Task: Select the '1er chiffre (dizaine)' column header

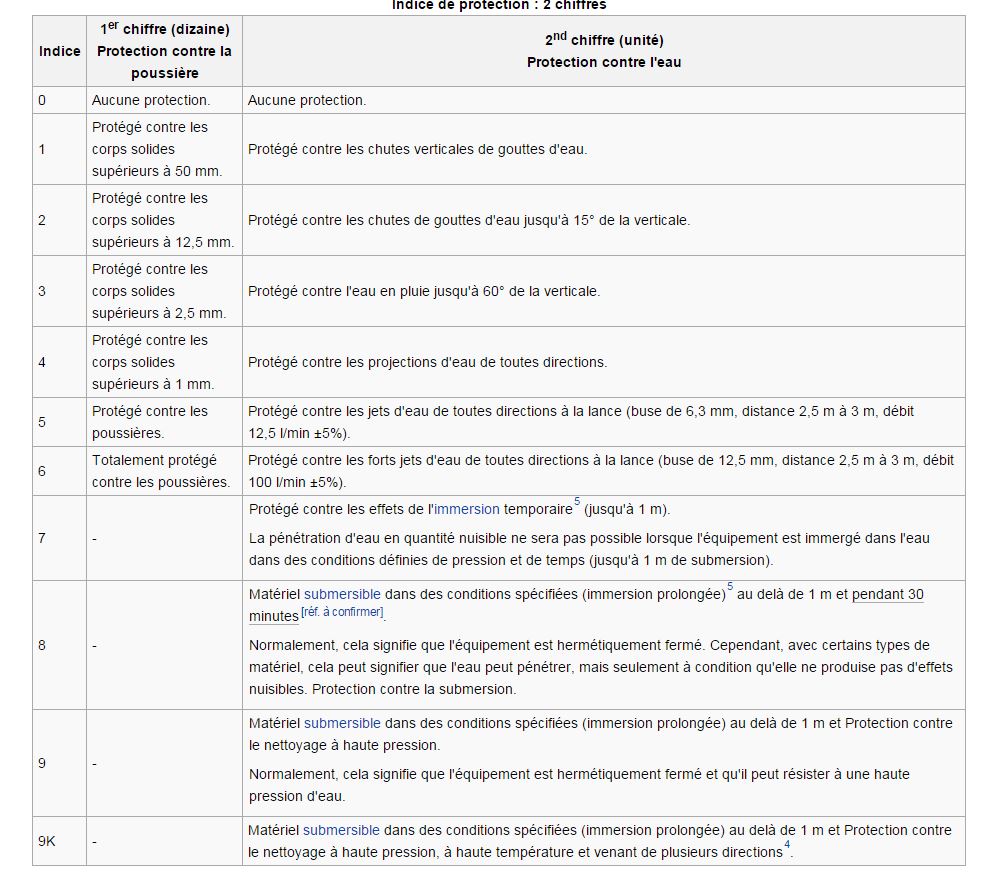Action: click(164, 51)
